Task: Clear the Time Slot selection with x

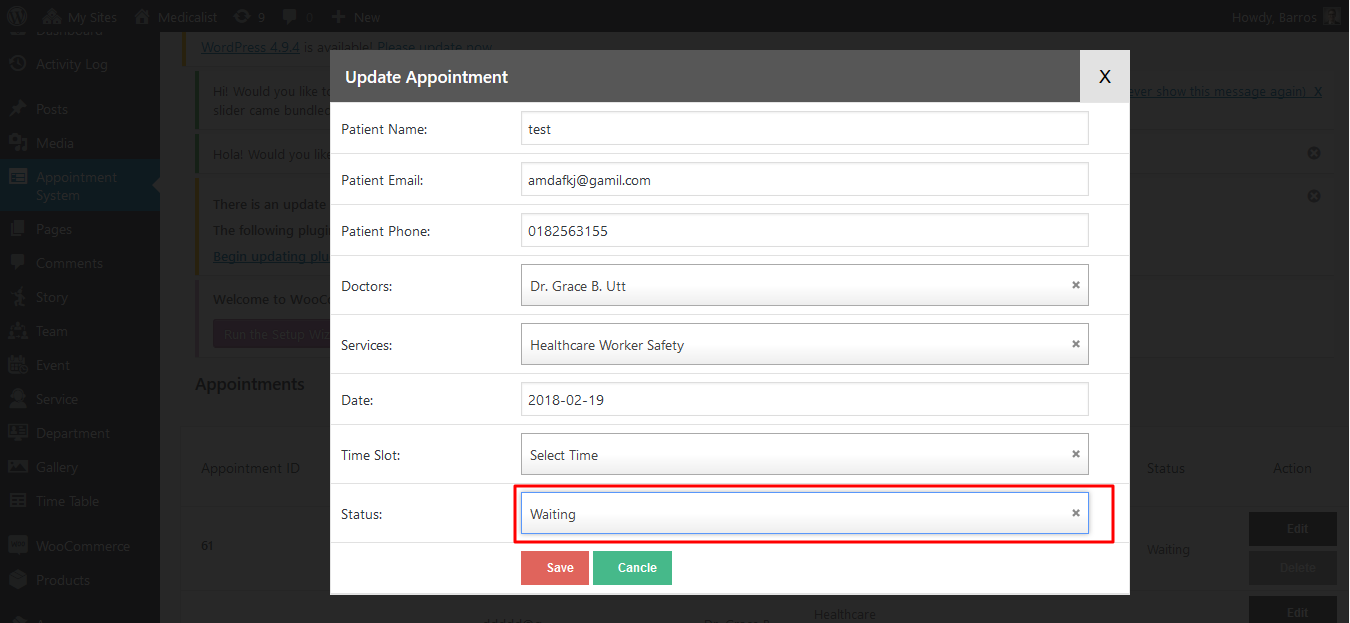Action: point(1076,454)
